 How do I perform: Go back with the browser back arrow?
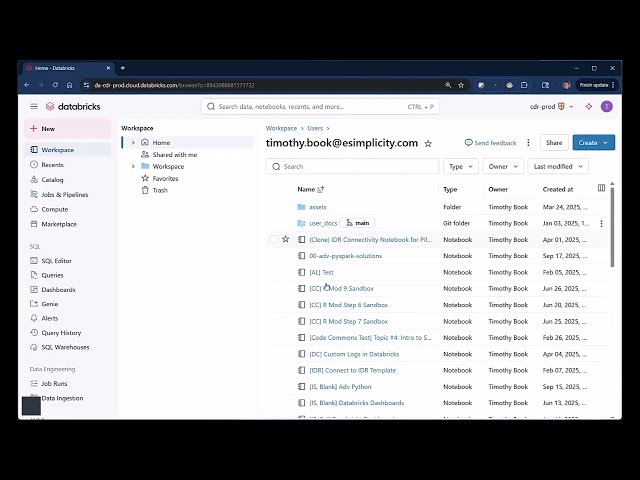click(27, 85)
